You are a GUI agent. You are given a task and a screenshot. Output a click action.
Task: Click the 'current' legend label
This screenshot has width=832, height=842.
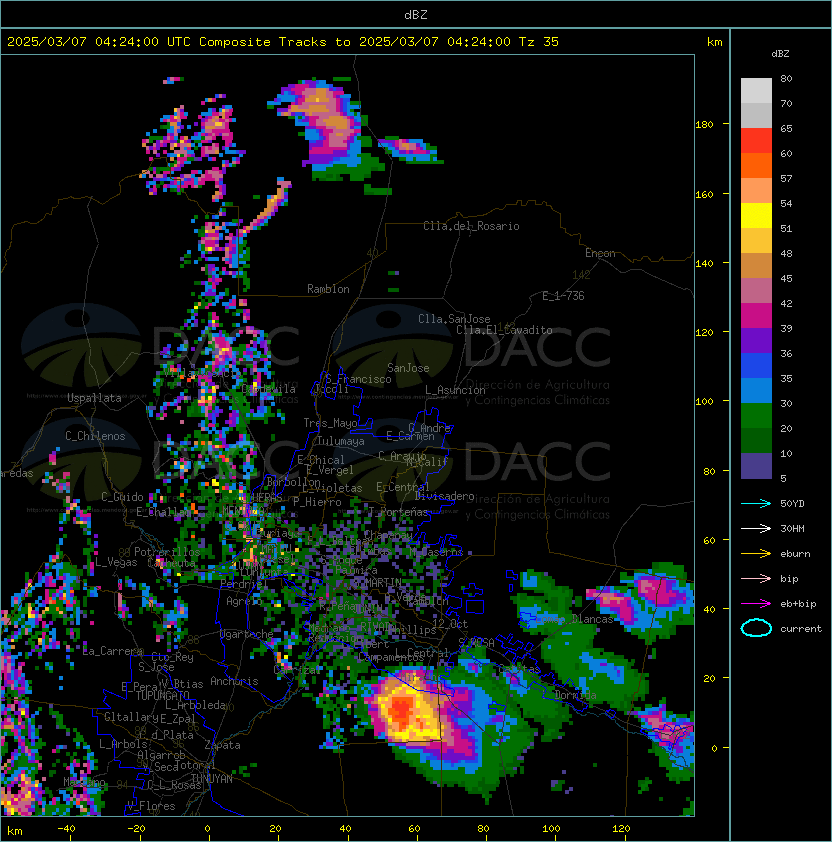pyautogui.click(x=801, y=629)
